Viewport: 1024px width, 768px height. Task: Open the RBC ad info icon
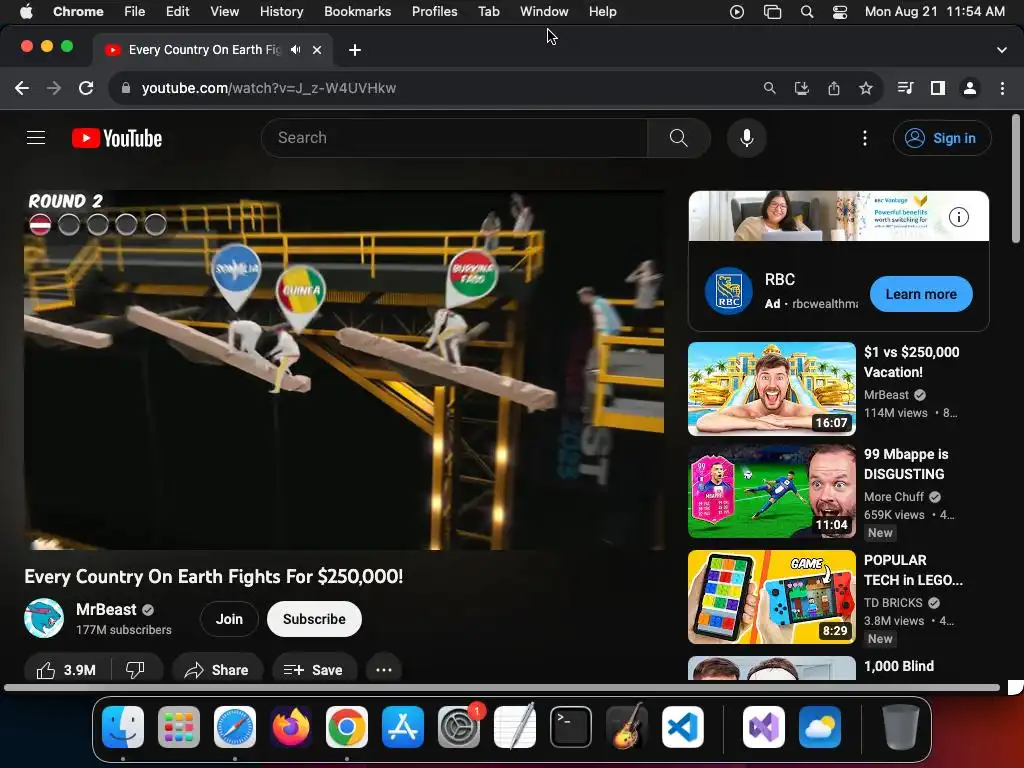(x=958, y=217)
